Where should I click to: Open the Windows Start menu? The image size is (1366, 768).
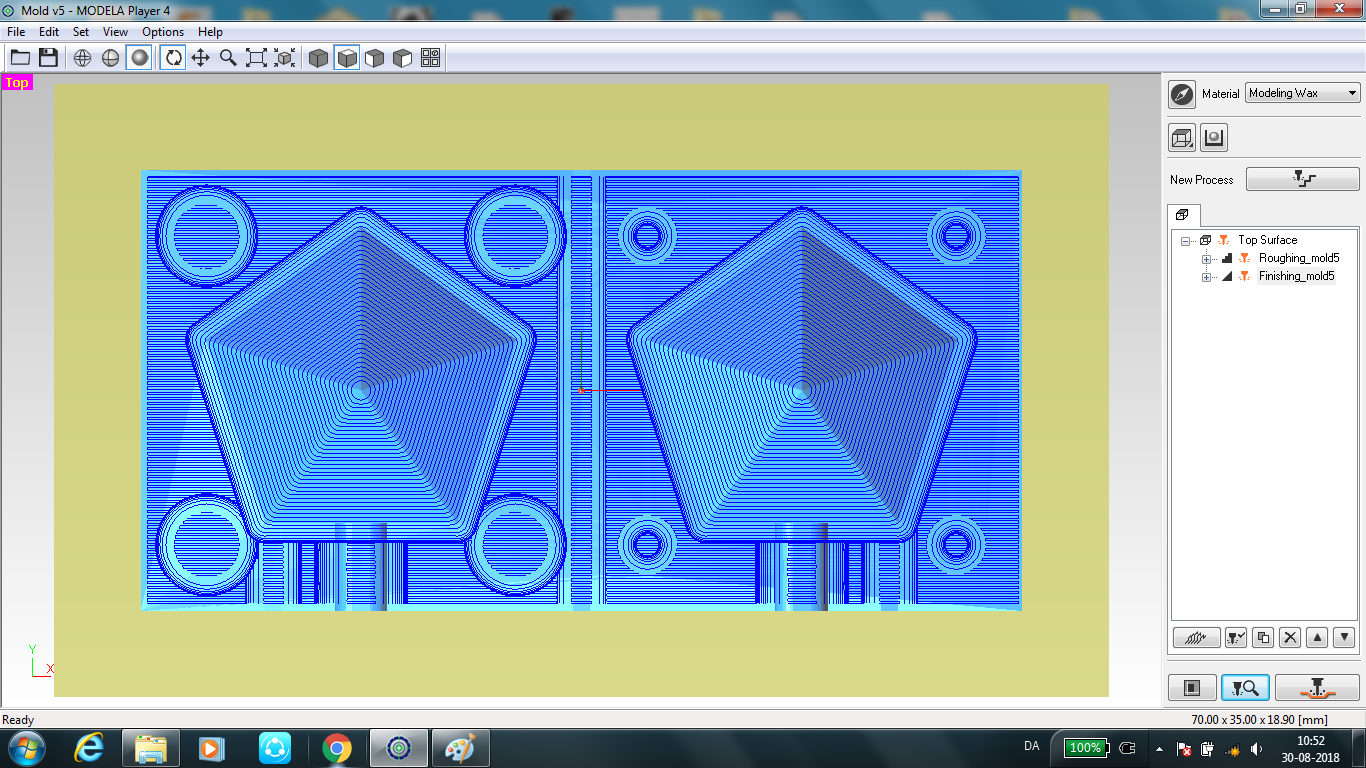click(x=26, y=748)
